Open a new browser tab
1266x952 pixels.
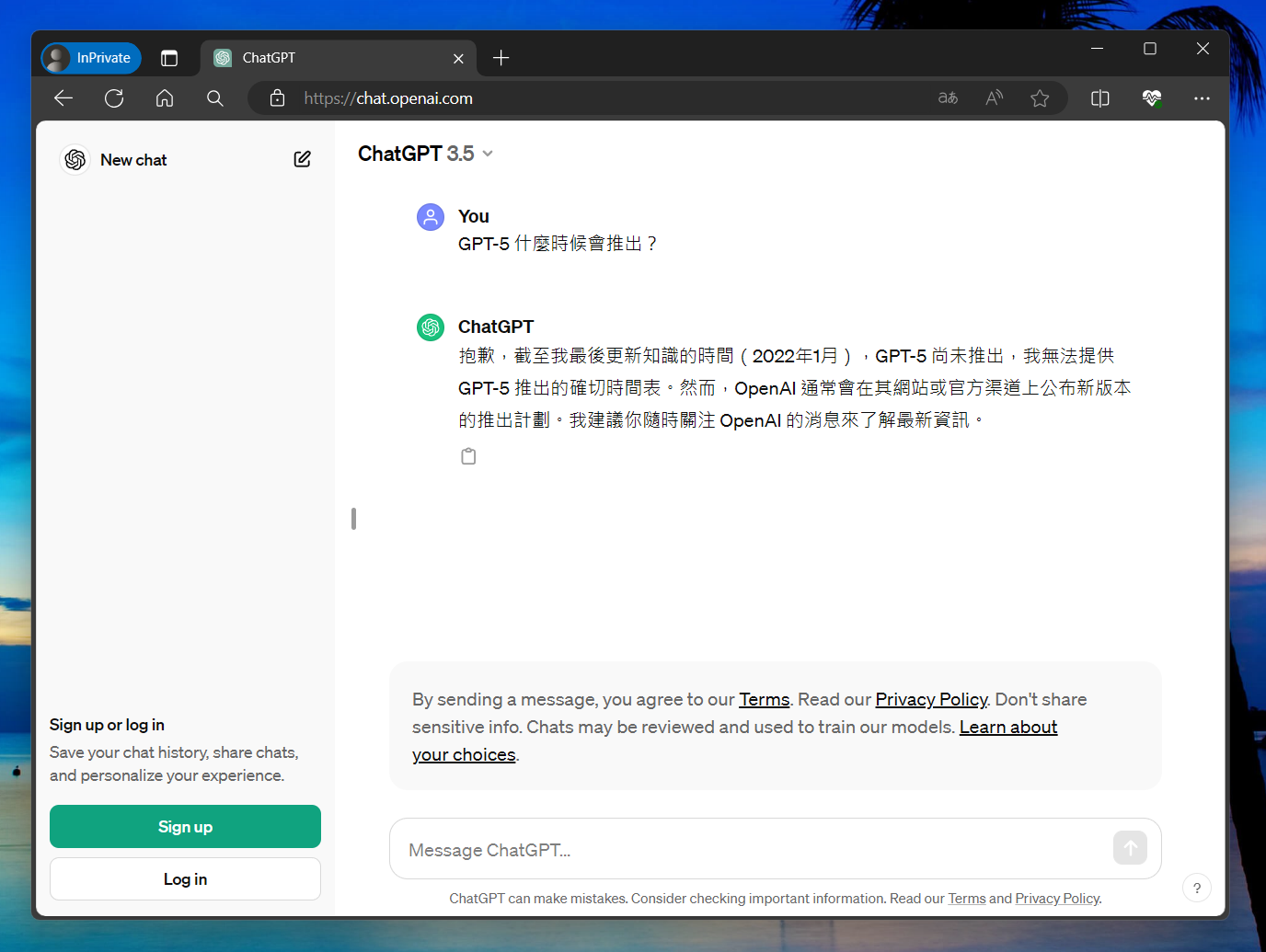pyautogui.click(x=501, y=58)
